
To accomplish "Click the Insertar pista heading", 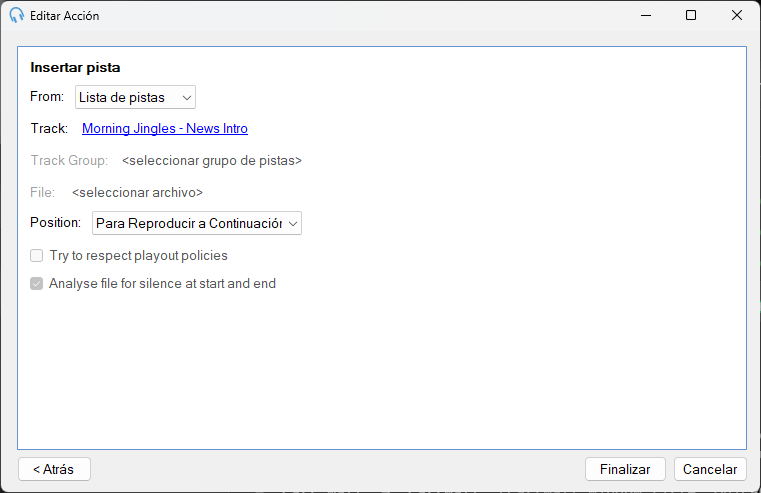I will tap(75, 67).
